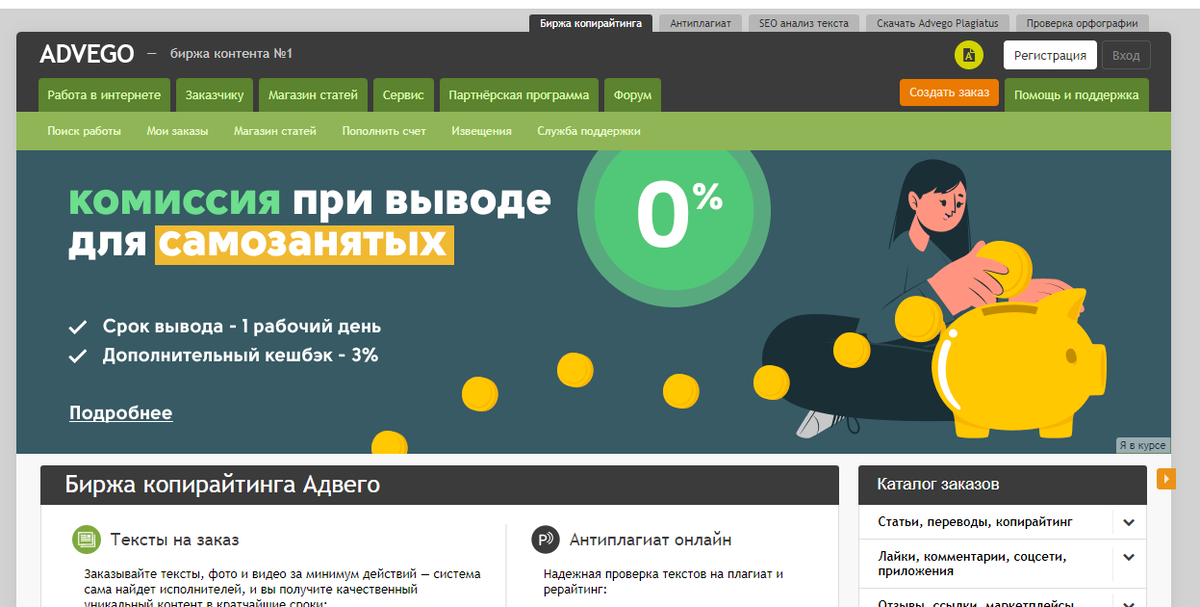Image resolution: width=1200 pixels, height=607 pixels.
Task: Expand 'Статьи, переводы, копирайтинг' category
Action: click(x=1129, y=522)
